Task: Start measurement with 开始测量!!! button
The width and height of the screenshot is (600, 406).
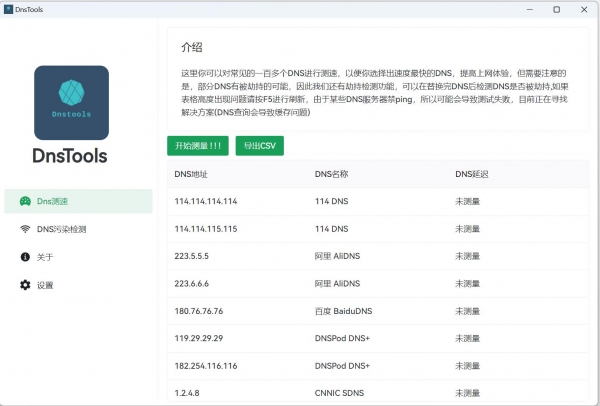Action: tap(198, 146)
